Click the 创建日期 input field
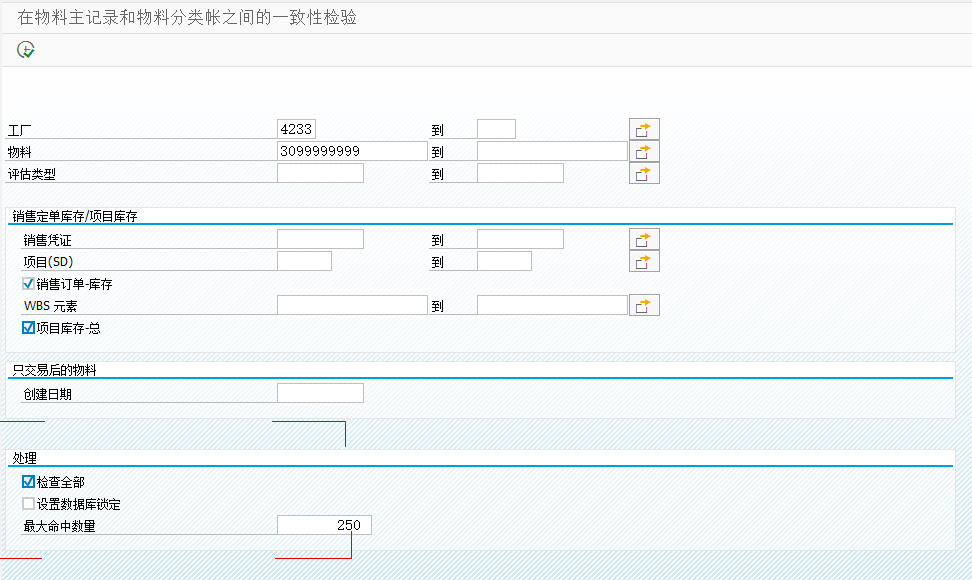The width and height of the screenshot is (972, 580). [x=320, y=392]
